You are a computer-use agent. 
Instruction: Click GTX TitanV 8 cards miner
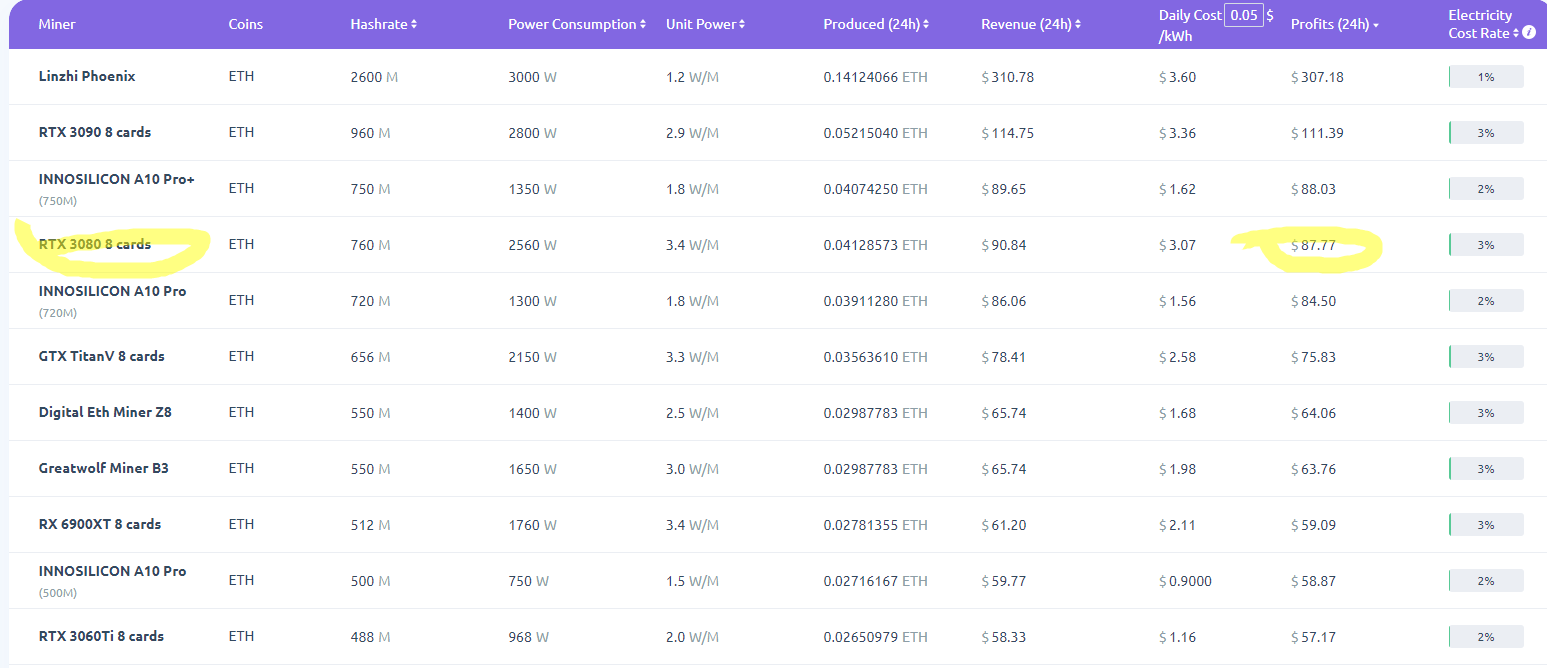pyautogui.click(x=101, y=356)
